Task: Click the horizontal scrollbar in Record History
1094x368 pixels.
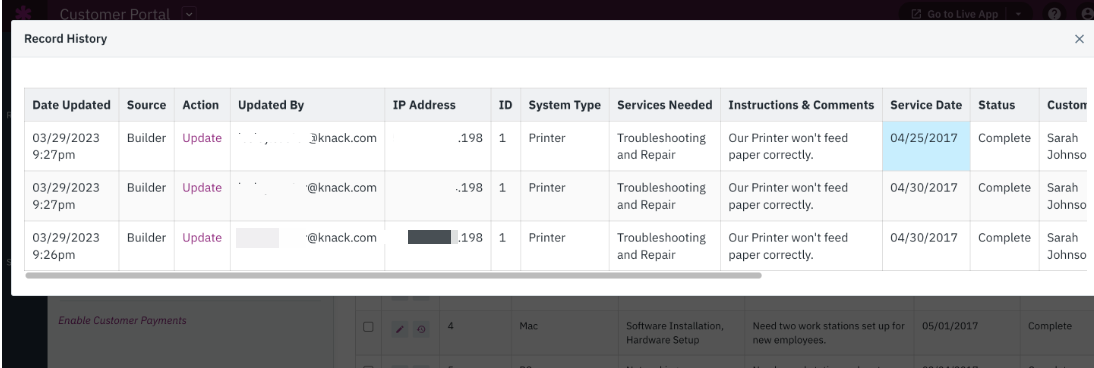Action: [x=394, y=275]
